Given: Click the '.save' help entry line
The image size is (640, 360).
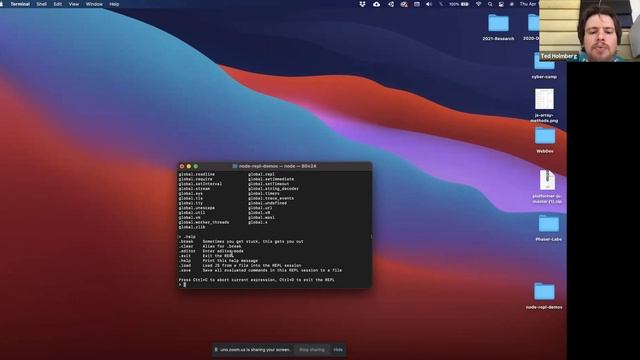Looking at the screenshot, I should click(260, 270).
